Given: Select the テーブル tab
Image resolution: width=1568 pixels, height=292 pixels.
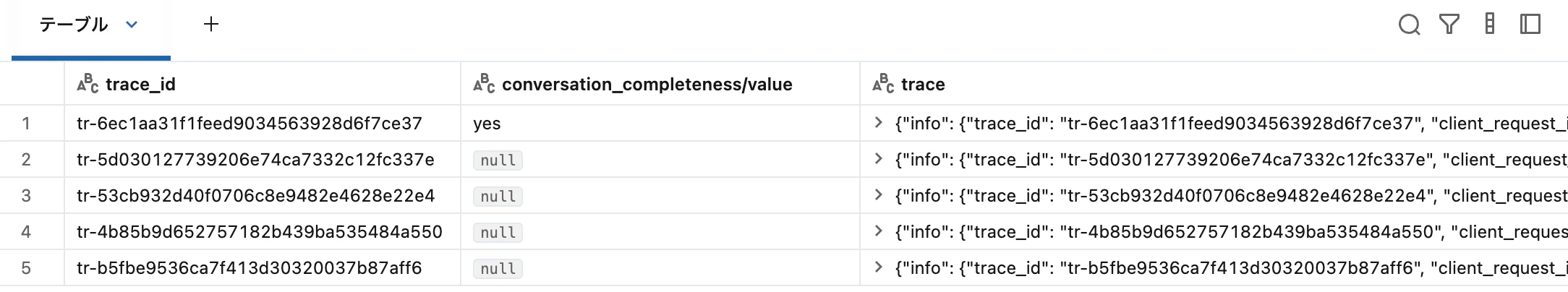Looking at the screenshot, I should click(x=74, y=25).
